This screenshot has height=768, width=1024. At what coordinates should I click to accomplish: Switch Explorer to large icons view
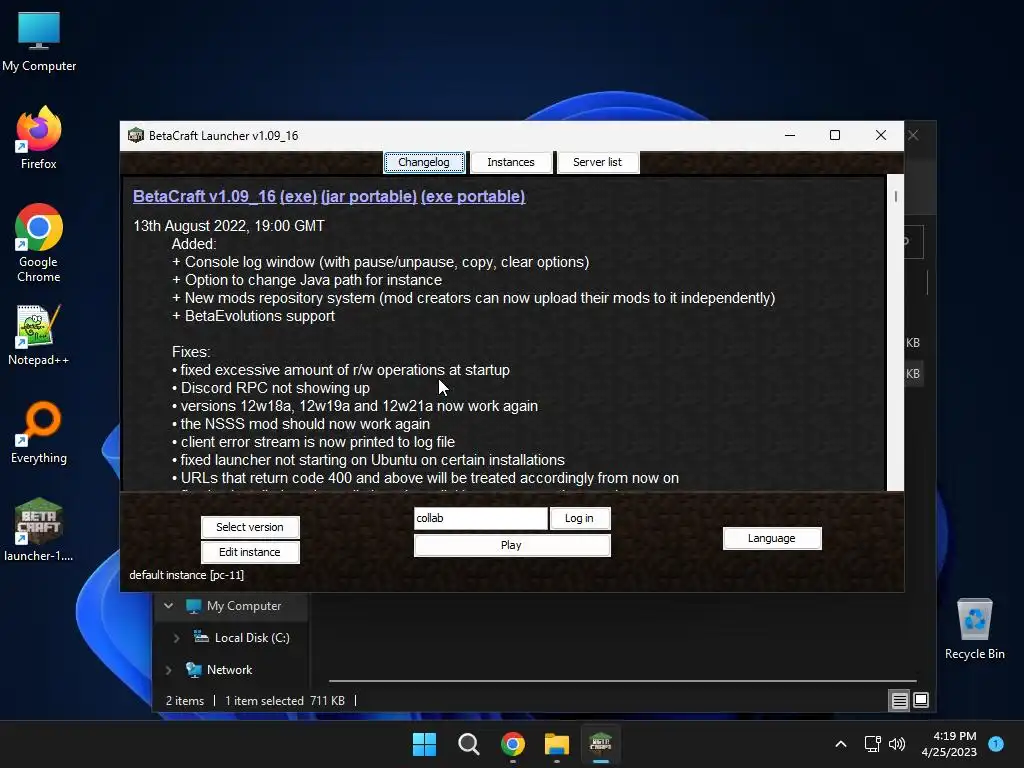[921, 701]
